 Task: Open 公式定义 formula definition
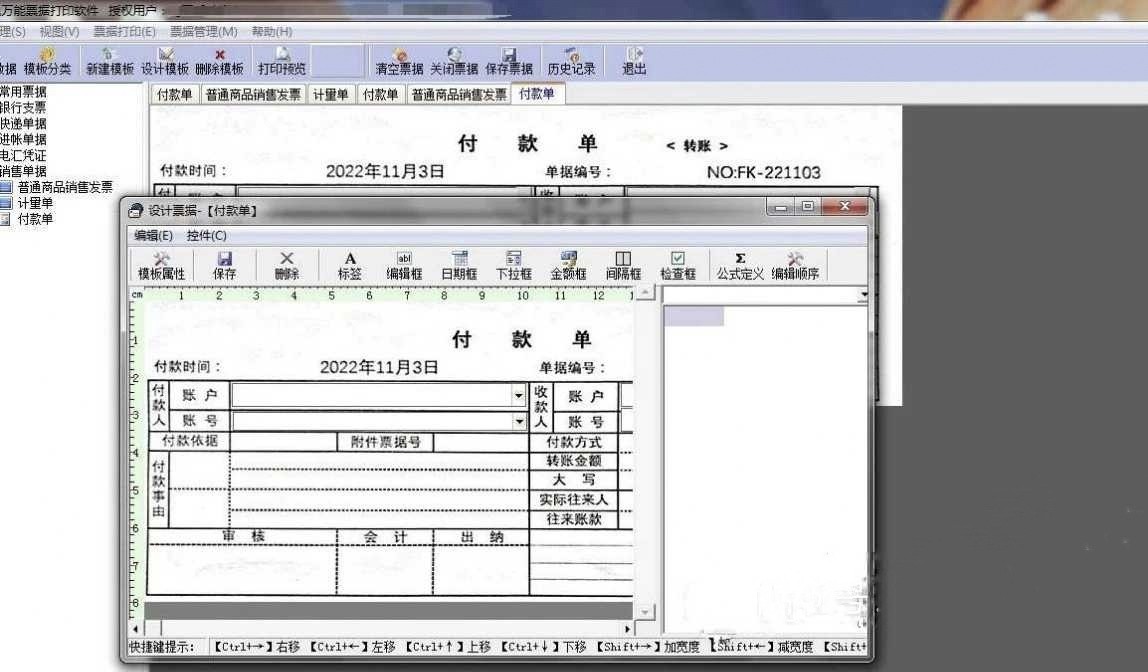[x=740, y=266]
